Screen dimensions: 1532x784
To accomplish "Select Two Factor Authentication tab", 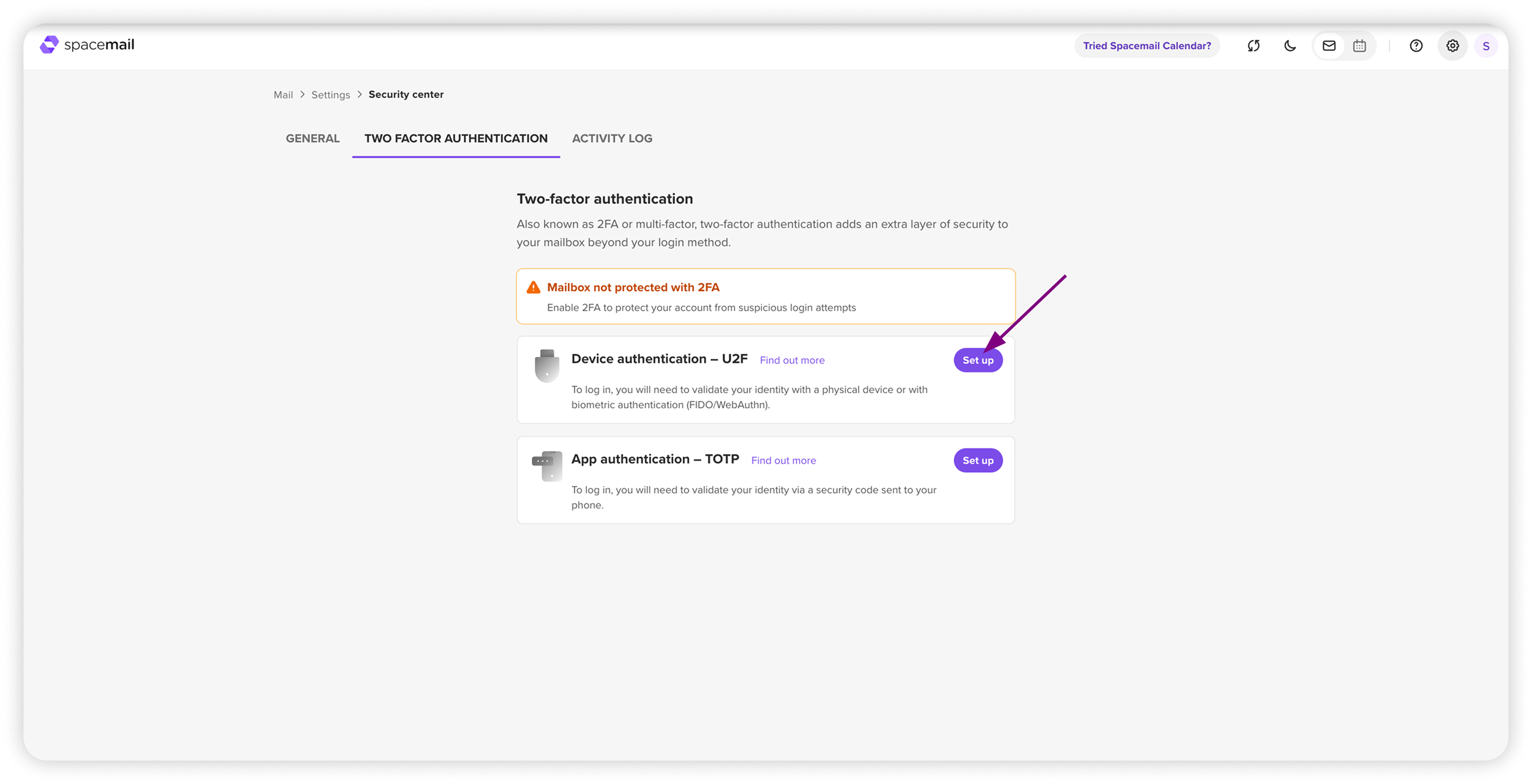I will click(455, 138).
